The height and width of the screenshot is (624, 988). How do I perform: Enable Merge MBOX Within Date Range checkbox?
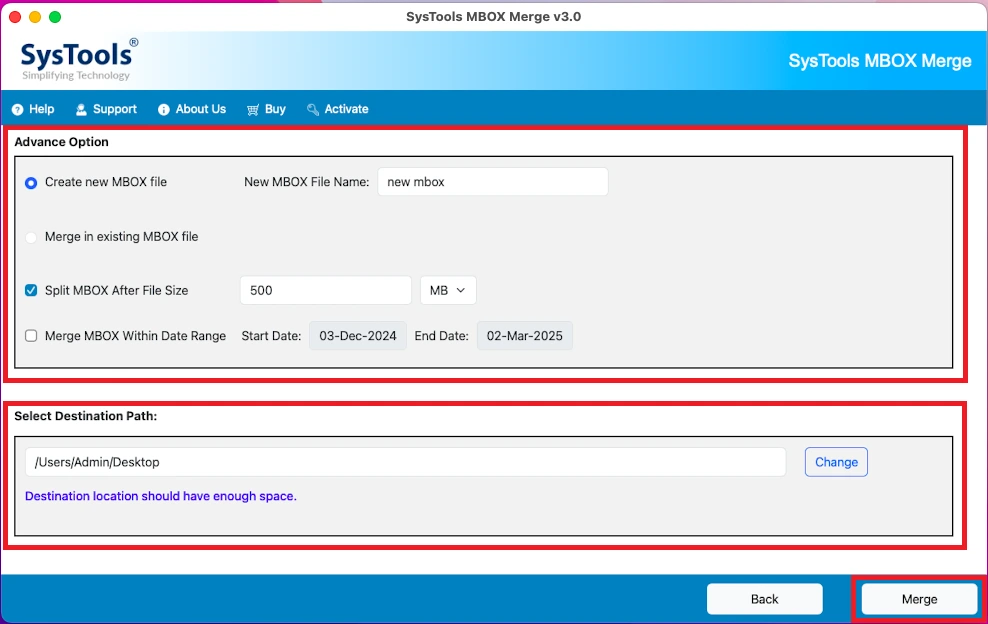31,336
